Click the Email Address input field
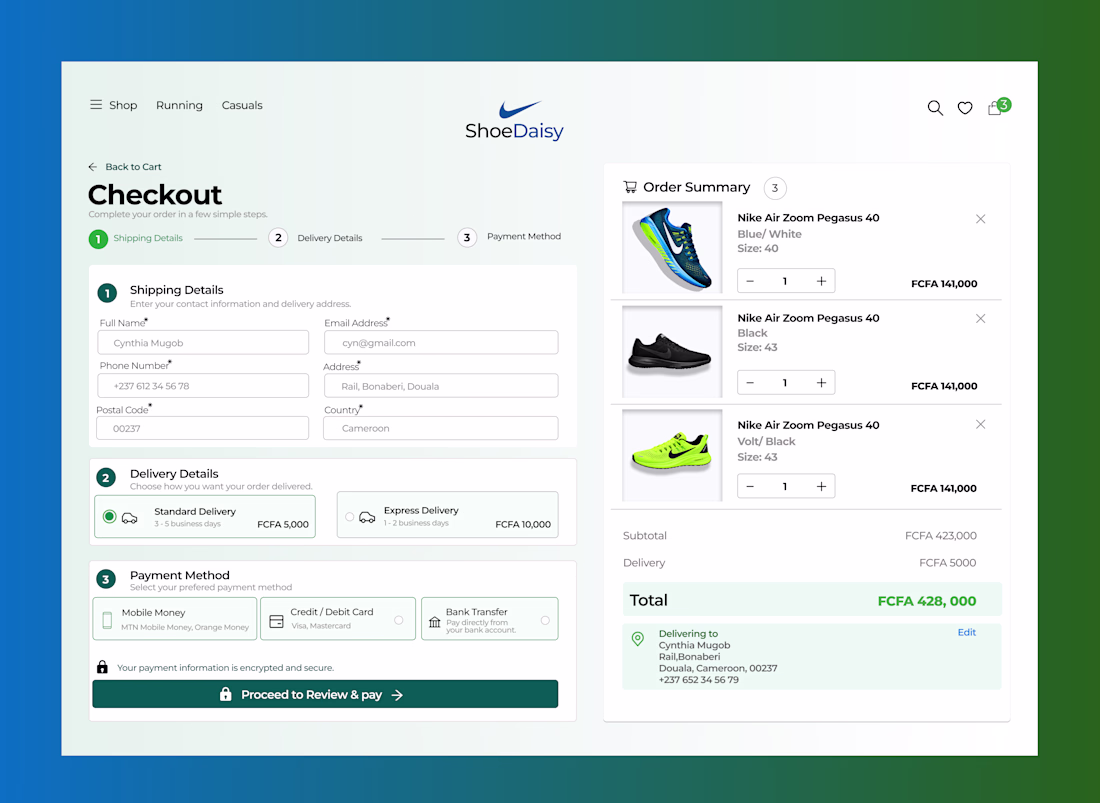The width and height of the screenshot is (1100, 803). click(x=441, y=342)
